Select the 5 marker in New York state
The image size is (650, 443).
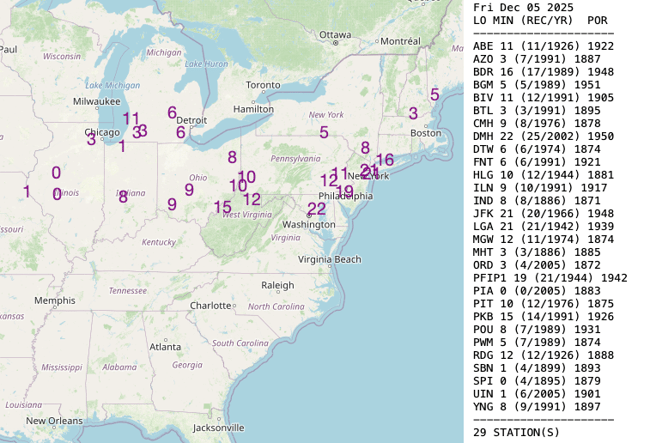click(324, 132)
